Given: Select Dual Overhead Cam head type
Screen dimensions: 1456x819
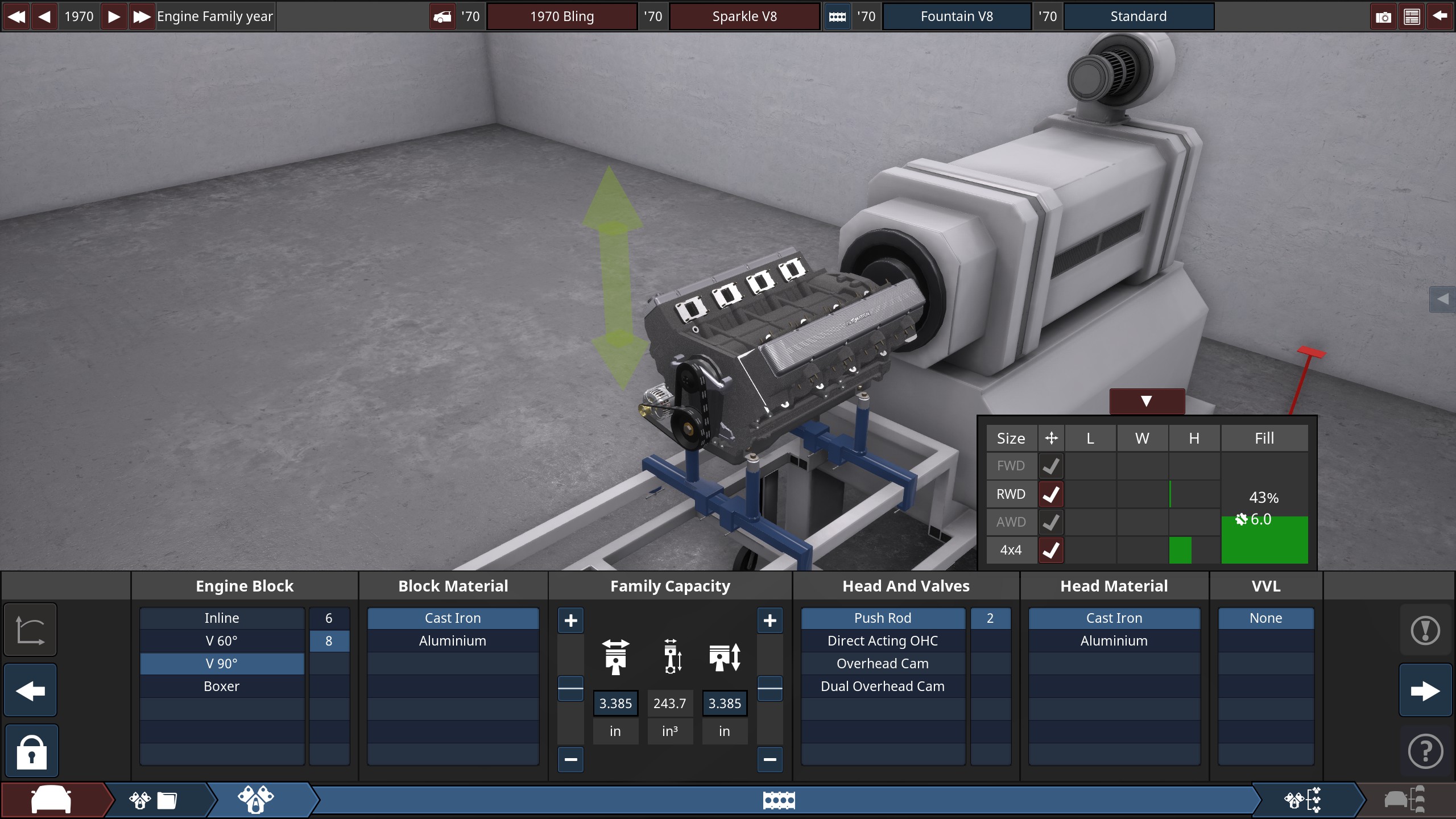Looking at the screenshot, I should point(882,686).
